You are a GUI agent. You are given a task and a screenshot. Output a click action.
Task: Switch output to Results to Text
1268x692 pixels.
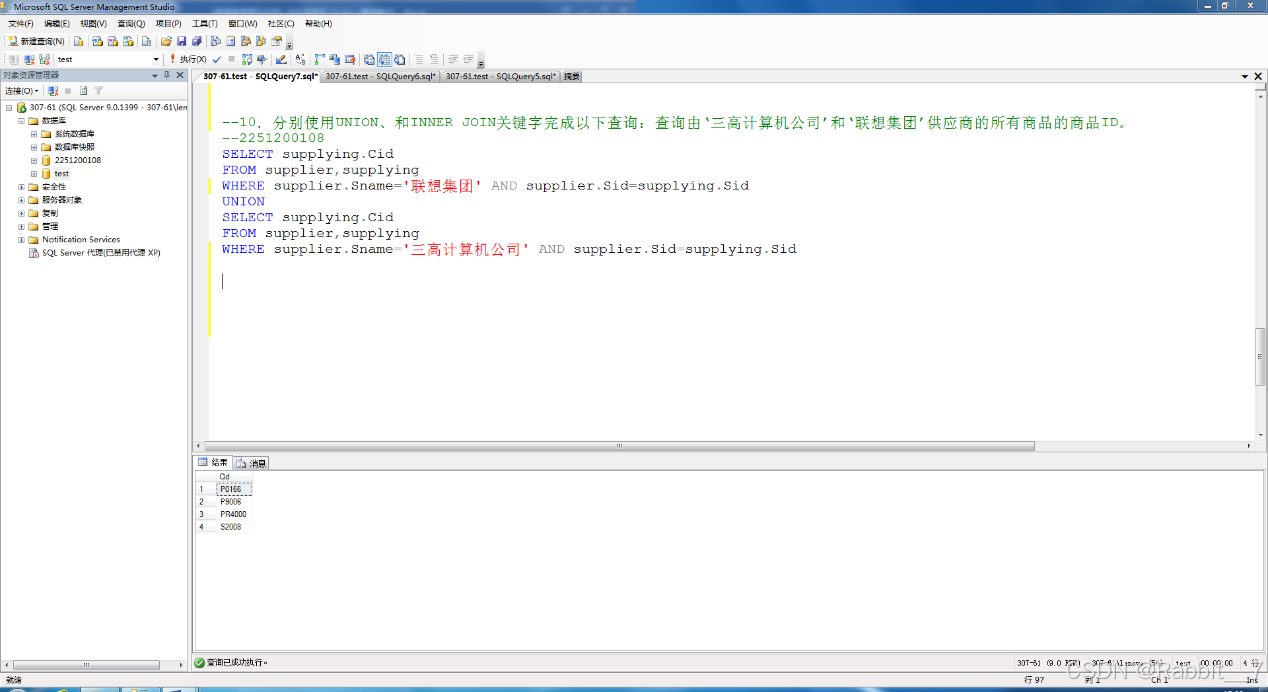[369, 59]
